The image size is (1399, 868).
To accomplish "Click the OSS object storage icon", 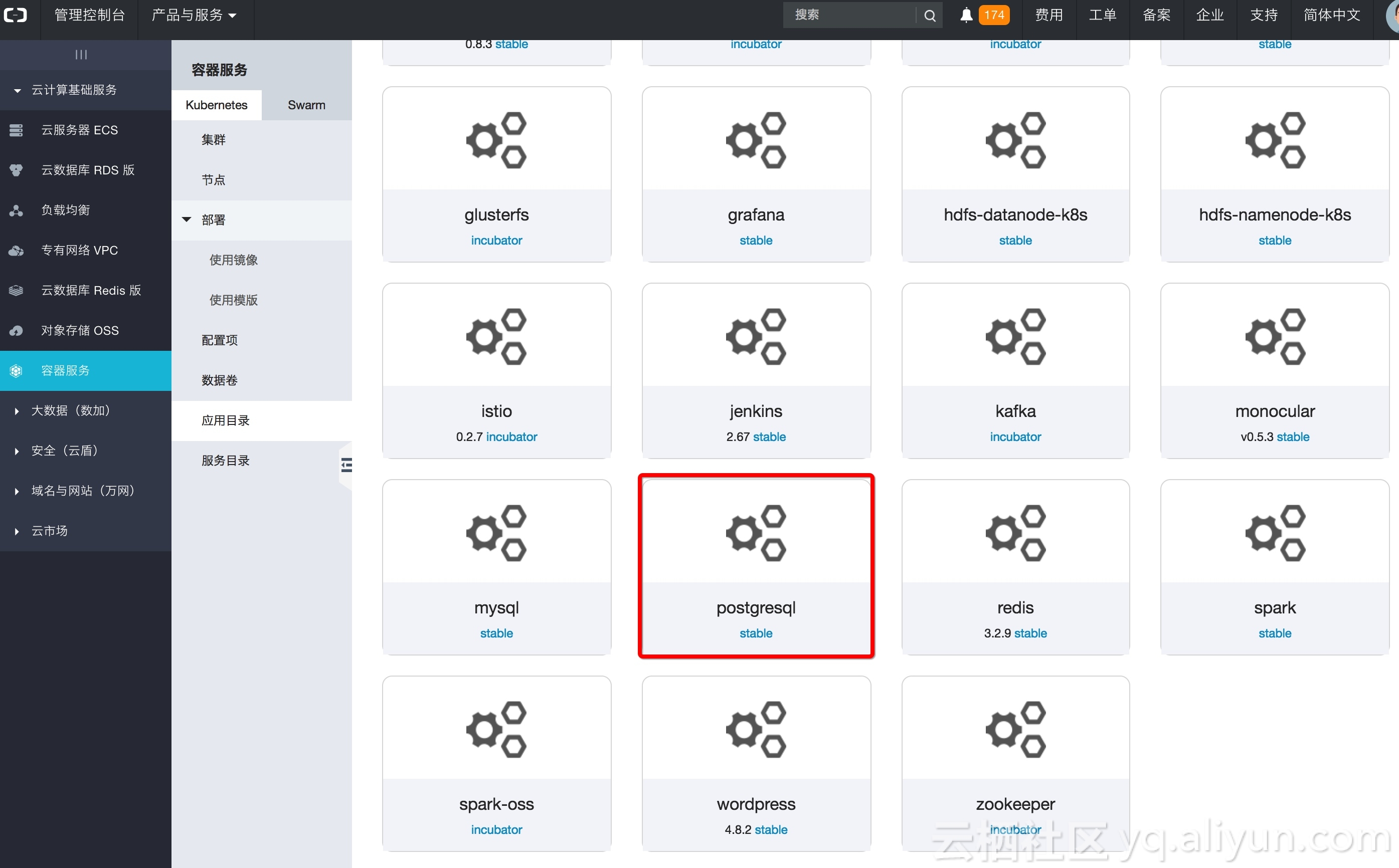I will tap(16, 331).
